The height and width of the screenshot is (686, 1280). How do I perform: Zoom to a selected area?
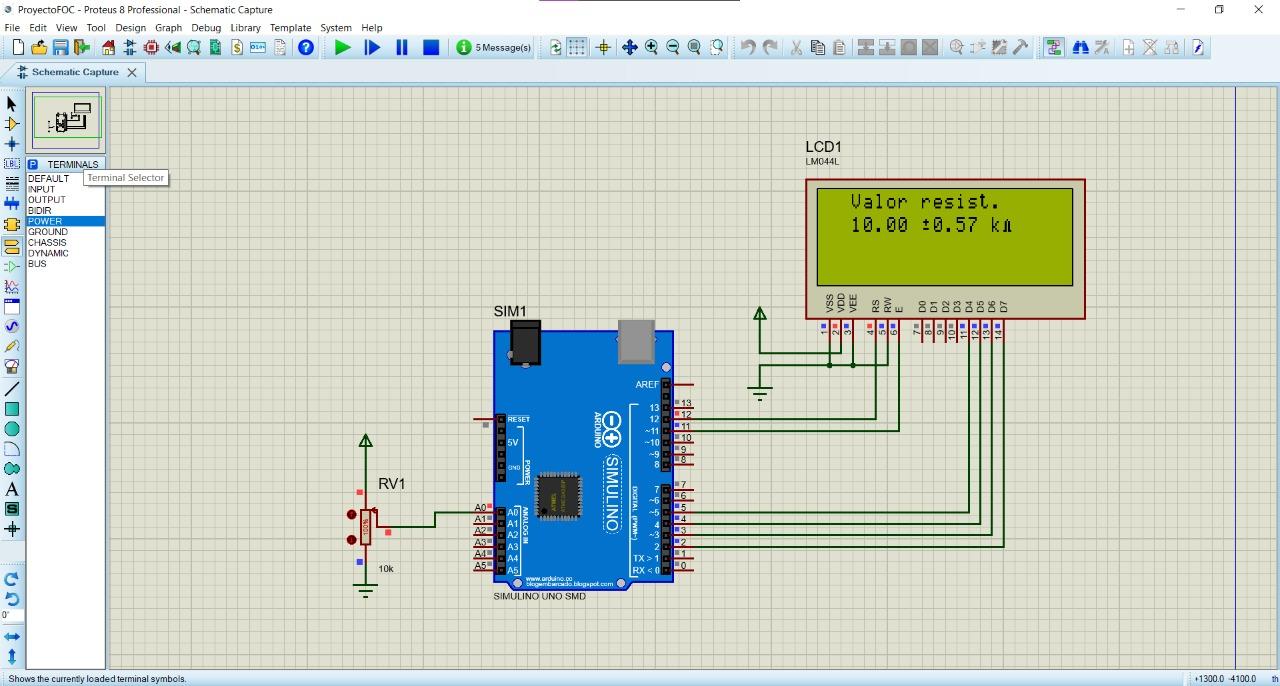[x=716, y=47]
